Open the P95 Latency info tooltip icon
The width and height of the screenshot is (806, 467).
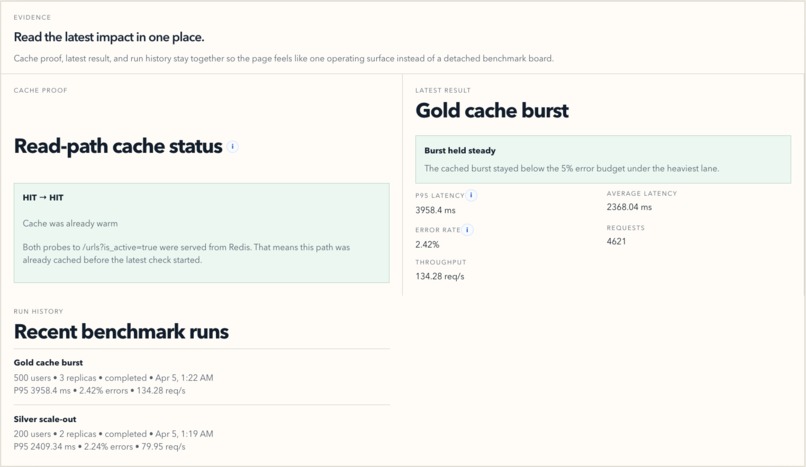pyautogui.click(x=471, y=195)
